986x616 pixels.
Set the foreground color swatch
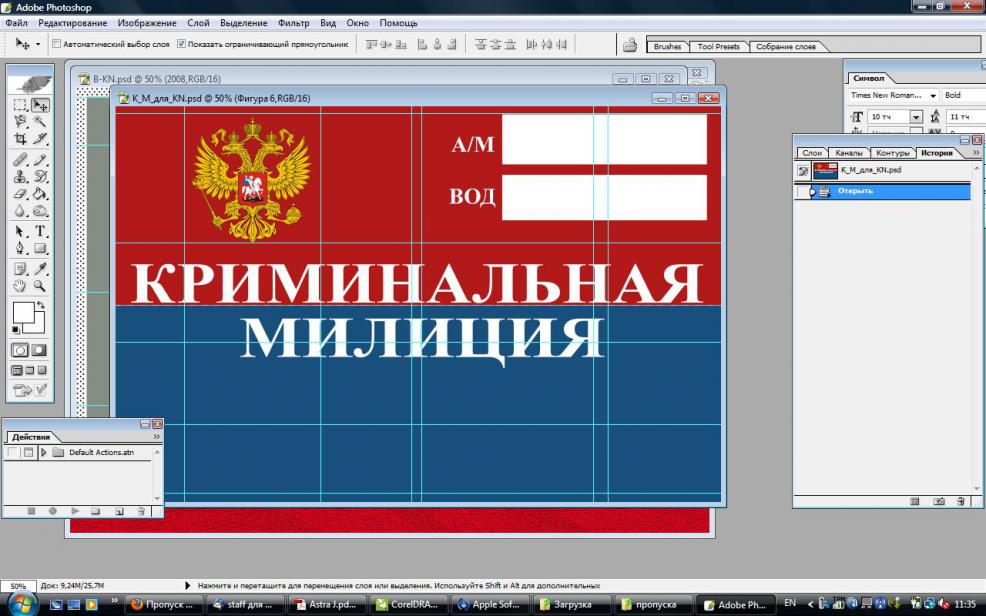pos(24,313)
